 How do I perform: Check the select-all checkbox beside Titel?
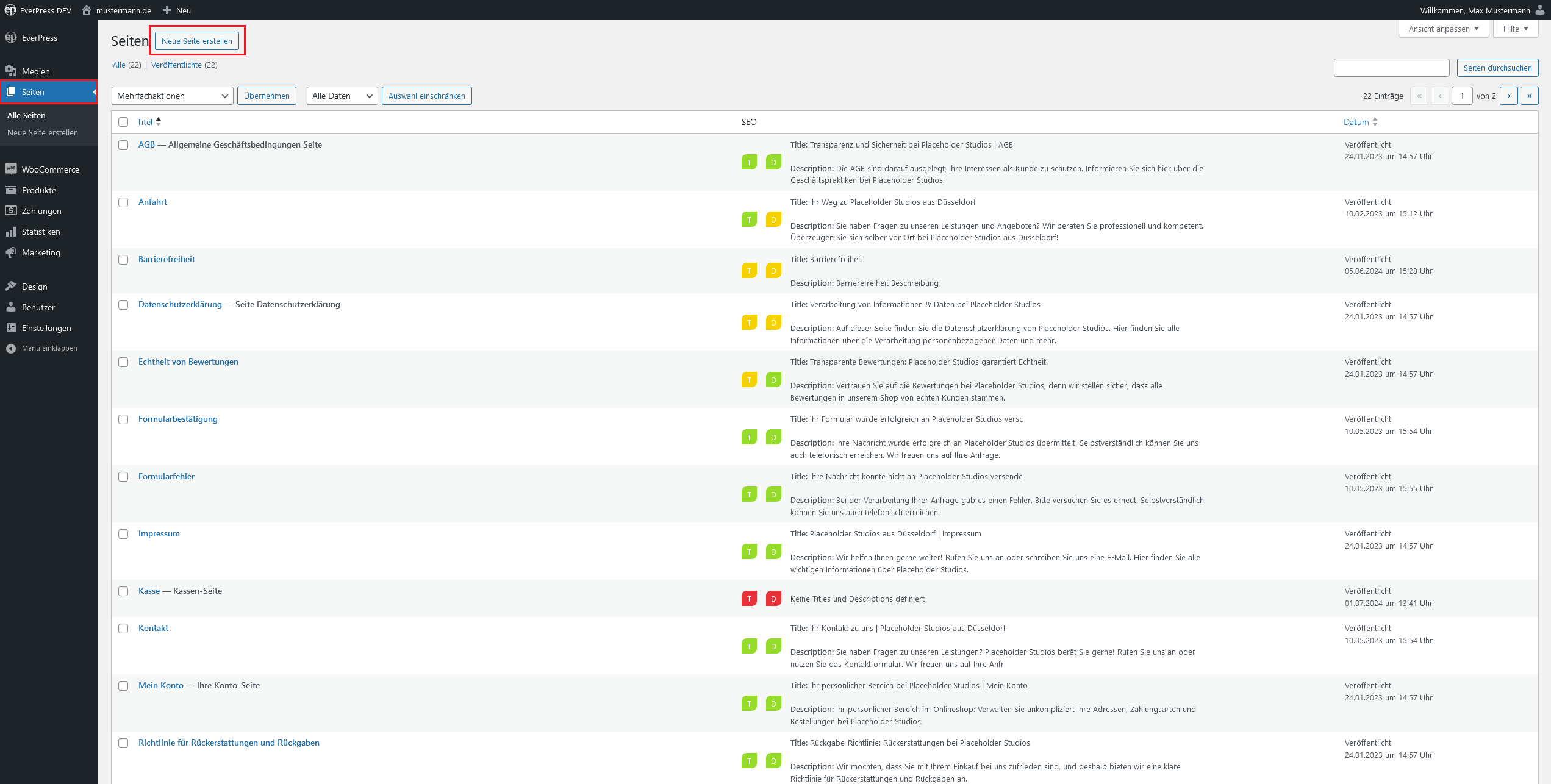click(x=123, y=122)
